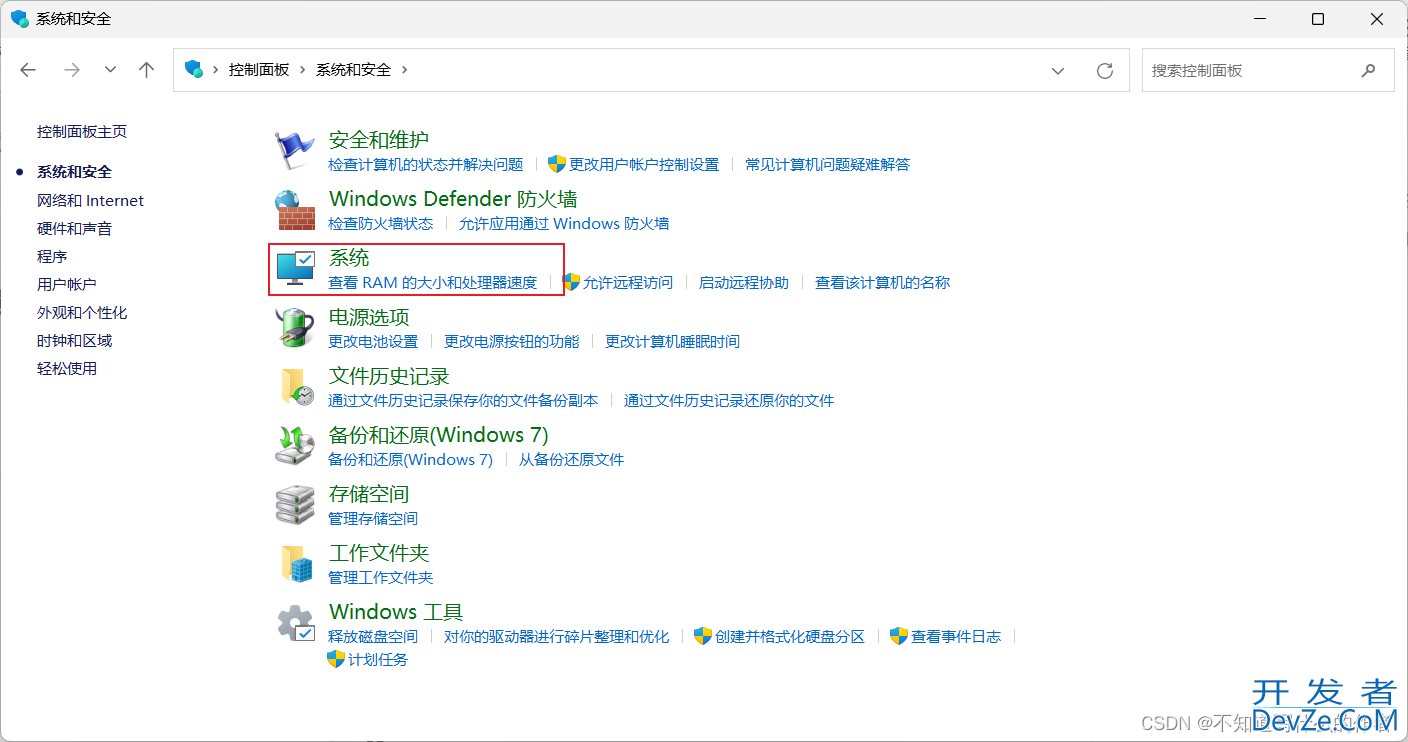Click 管理存储空间 link
Viewport: 1408px width, 742px height.
[373, 518]
